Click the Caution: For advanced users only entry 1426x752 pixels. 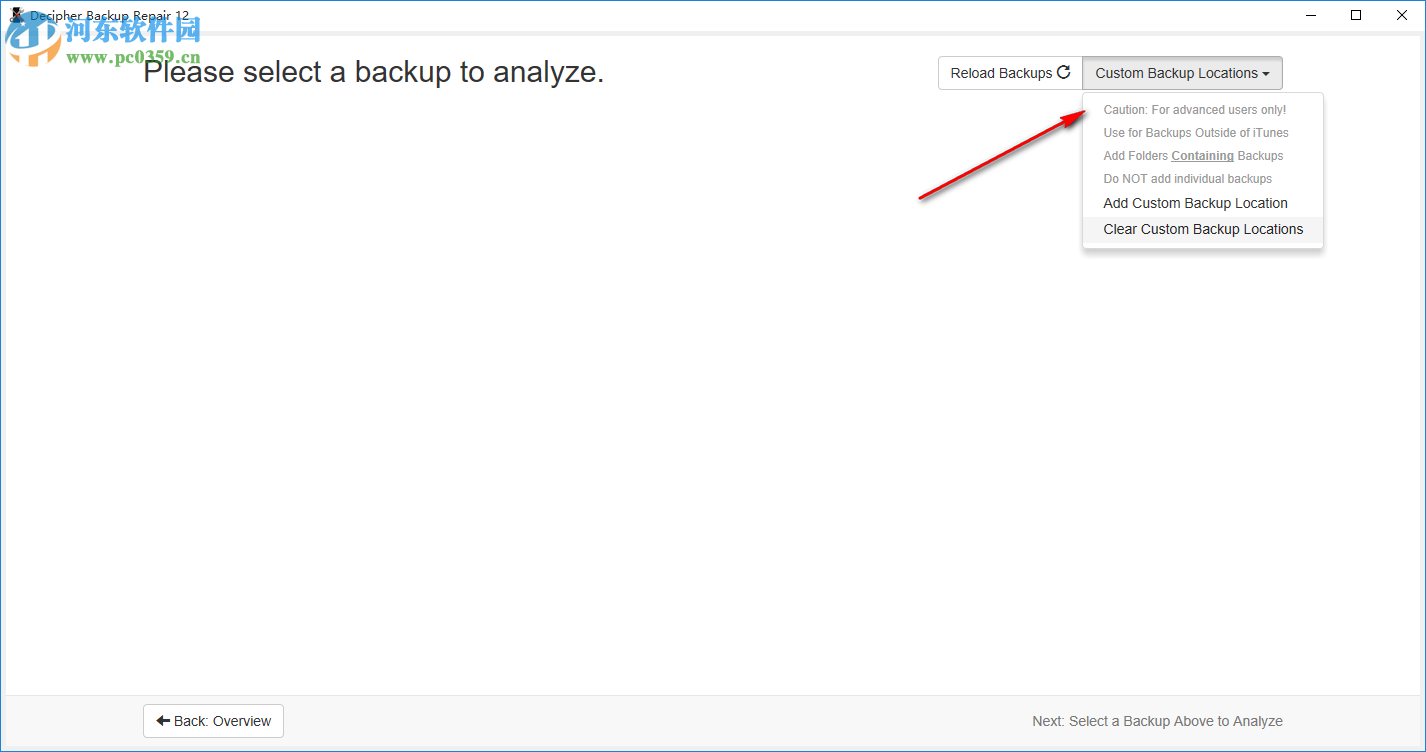click(1194, 109)
